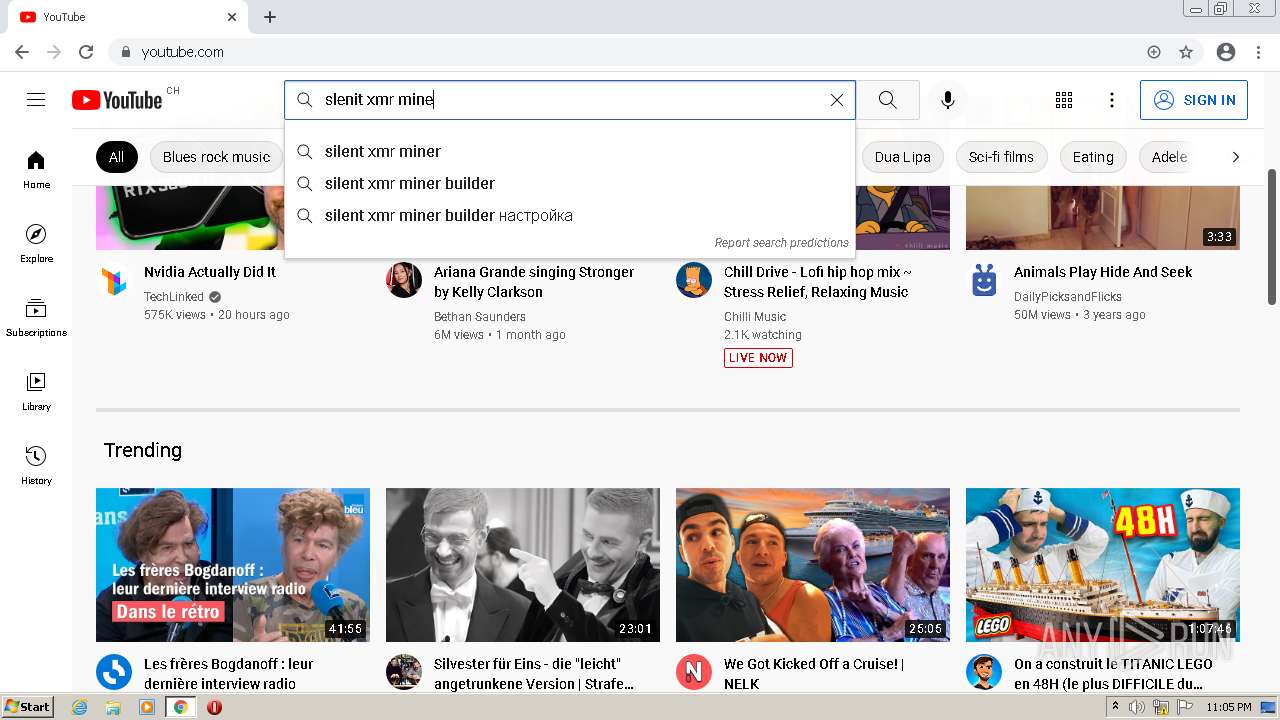
Task: Click the SIGN IN button
Action: (1194, 100)
